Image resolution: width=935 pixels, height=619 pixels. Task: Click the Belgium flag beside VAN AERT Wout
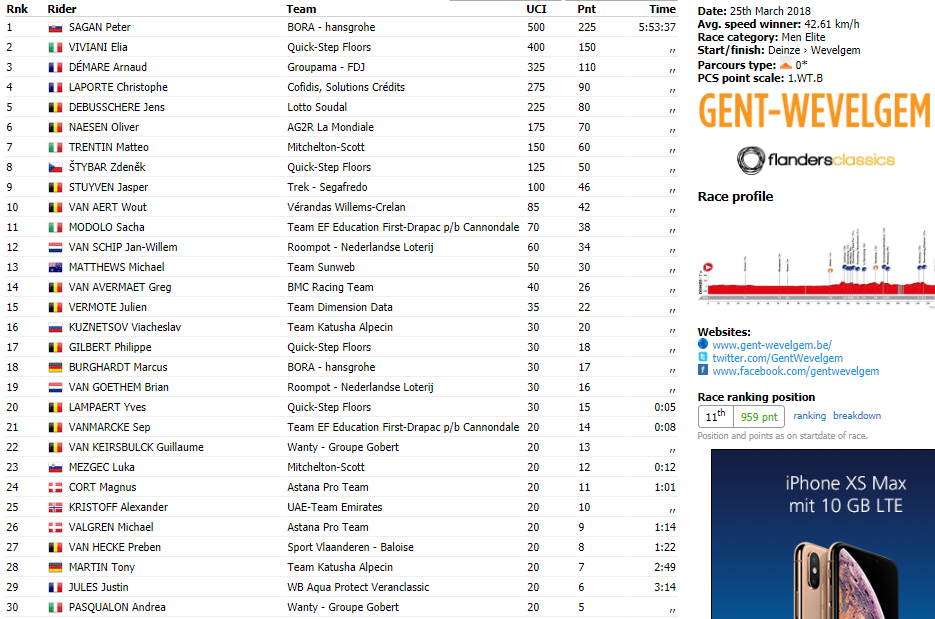pos(55,208)
